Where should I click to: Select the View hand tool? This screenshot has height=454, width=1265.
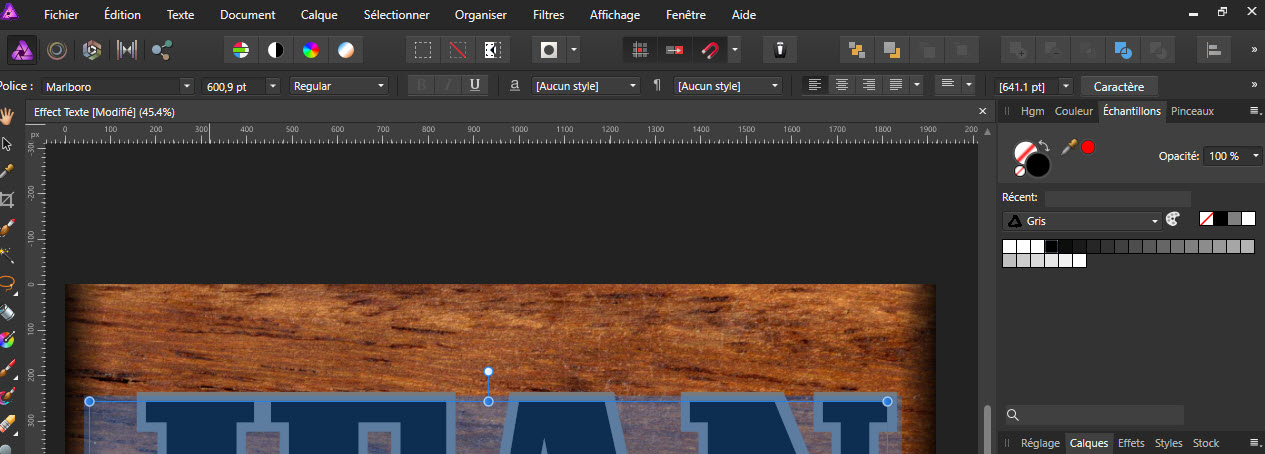[8, 115]
